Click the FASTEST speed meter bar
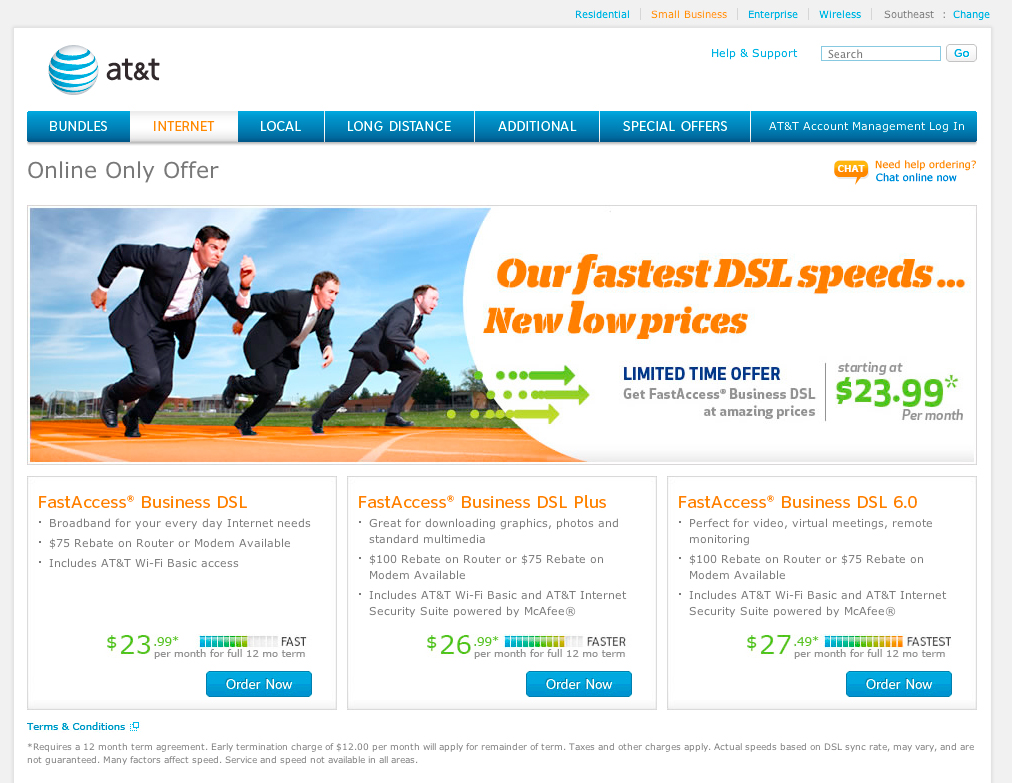The image size is (1012, 783). pyautogui.click(x=864, y=642)
